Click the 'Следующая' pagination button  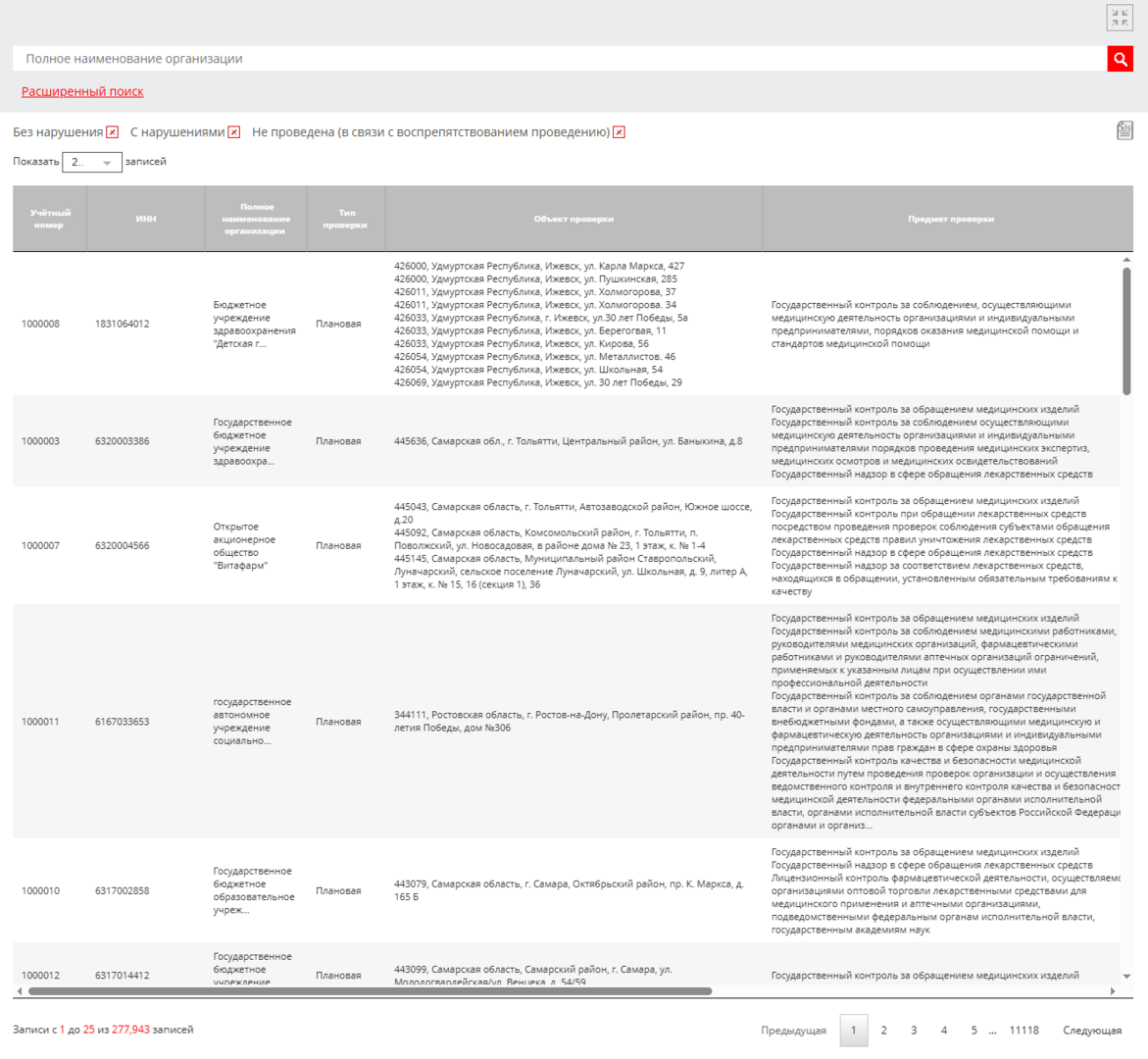click(1091, 1031)
